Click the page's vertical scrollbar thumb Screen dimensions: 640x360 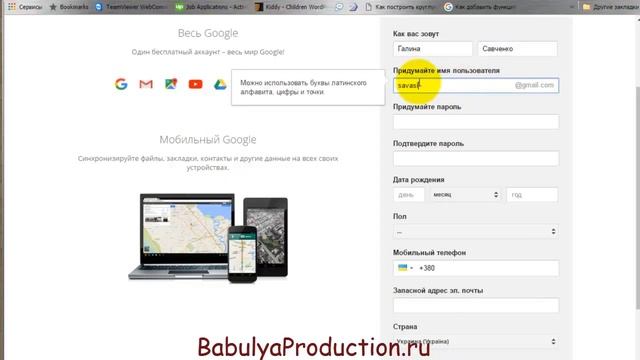coord(638,198)
